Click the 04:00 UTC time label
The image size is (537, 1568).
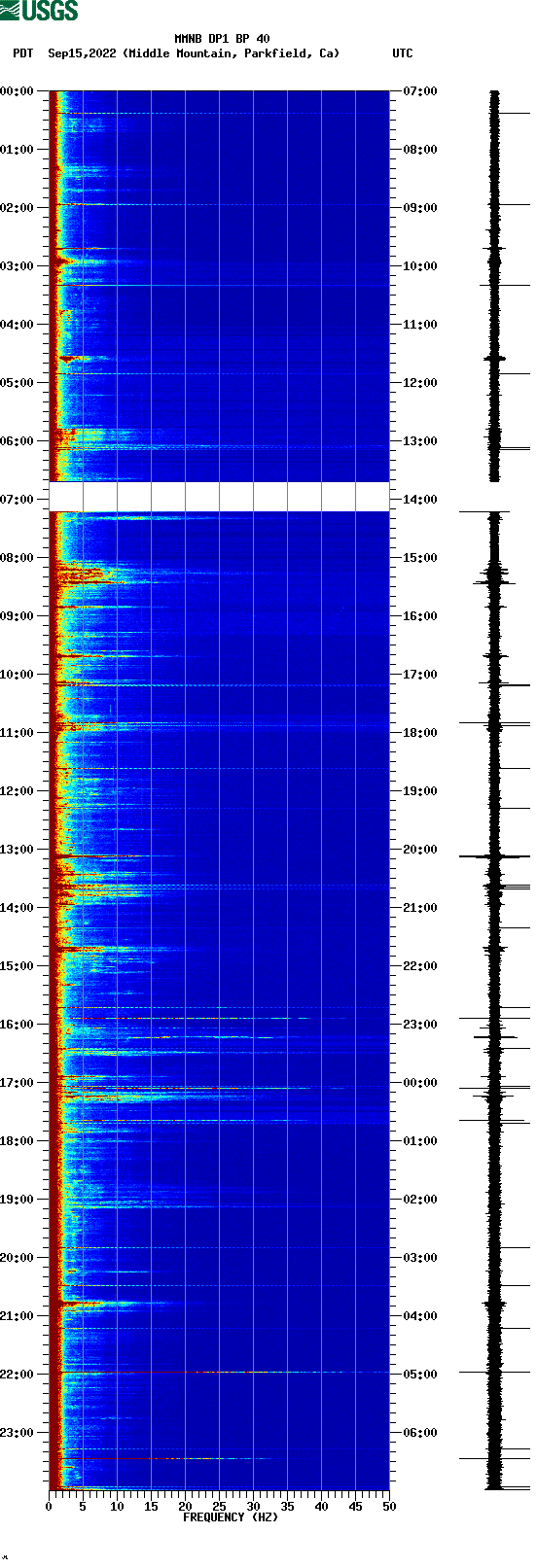(420, 1316)
